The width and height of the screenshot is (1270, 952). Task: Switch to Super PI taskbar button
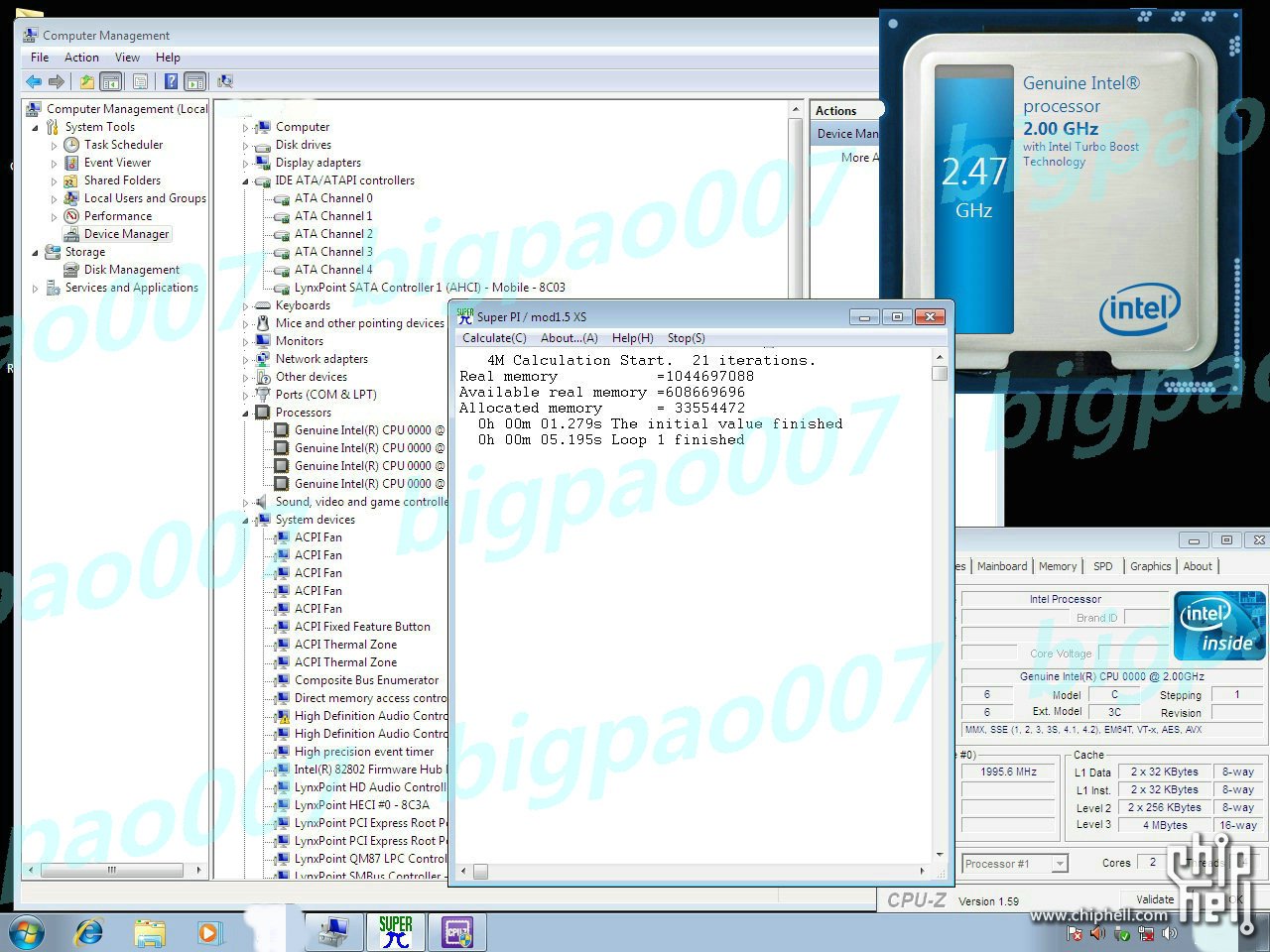[396, 932]
